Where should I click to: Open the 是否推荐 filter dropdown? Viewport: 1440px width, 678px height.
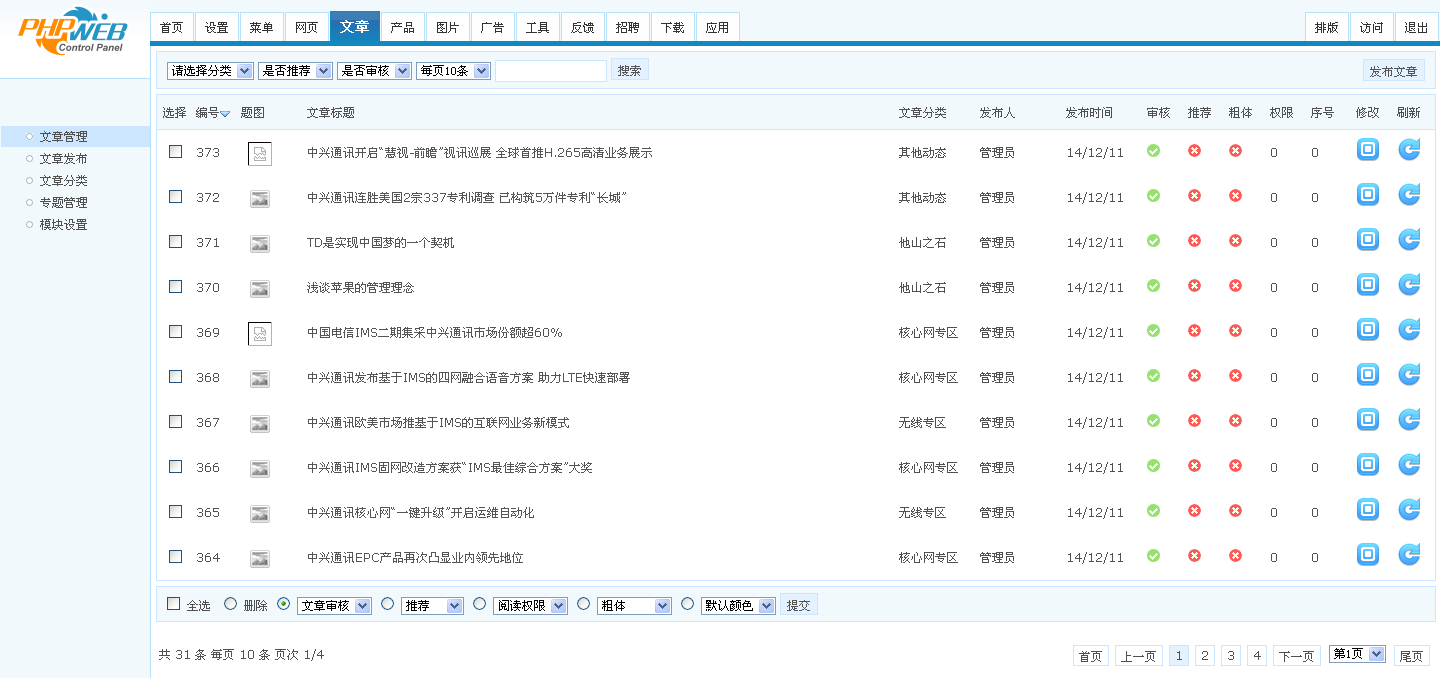pyautogui.click(x=295, y=71)
